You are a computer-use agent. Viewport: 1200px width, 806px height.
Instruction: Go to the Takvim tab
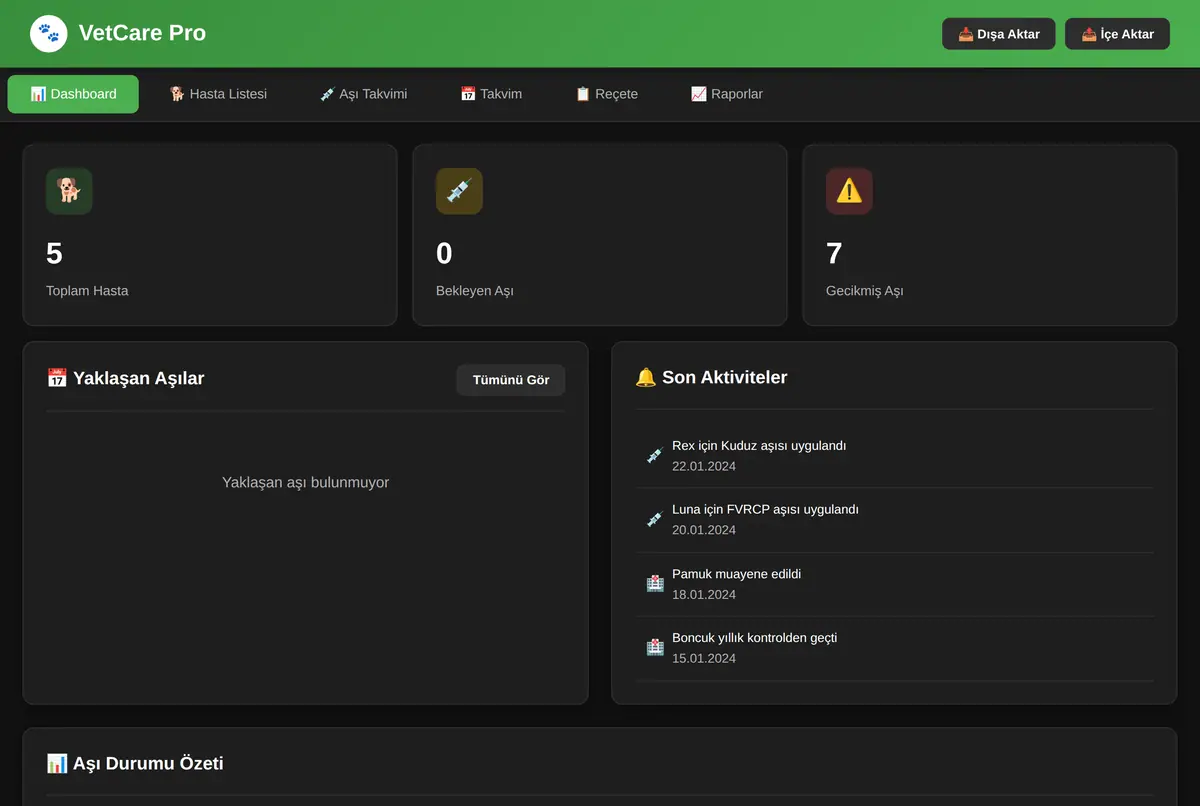pos(491,94)
